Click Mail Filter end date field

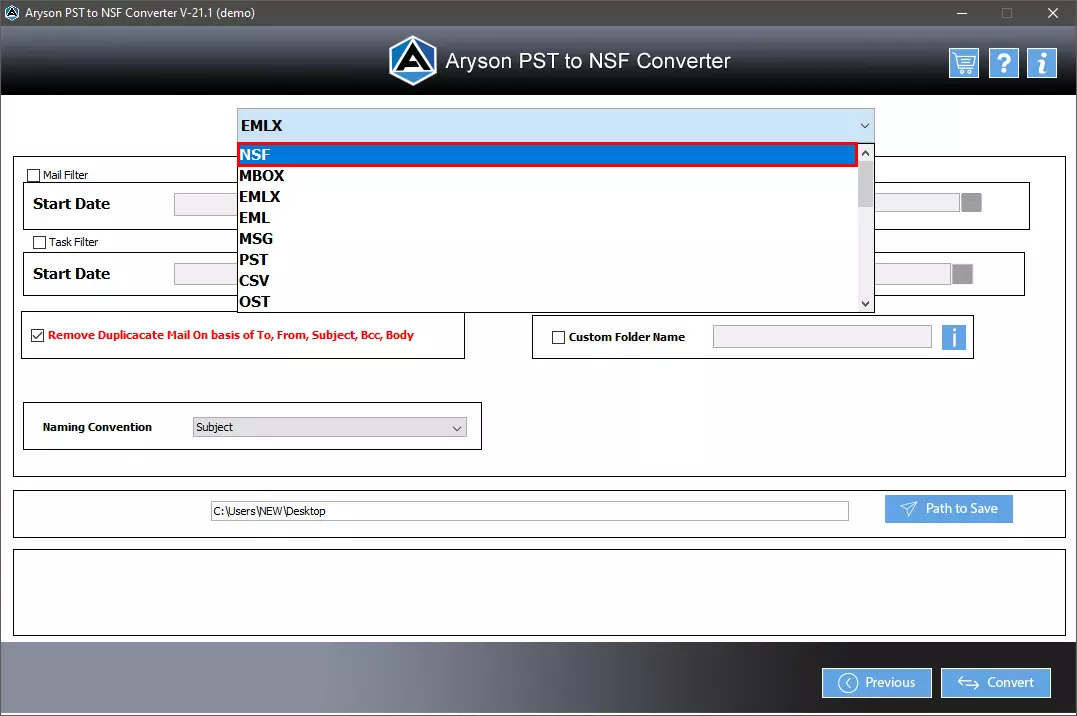917,202
